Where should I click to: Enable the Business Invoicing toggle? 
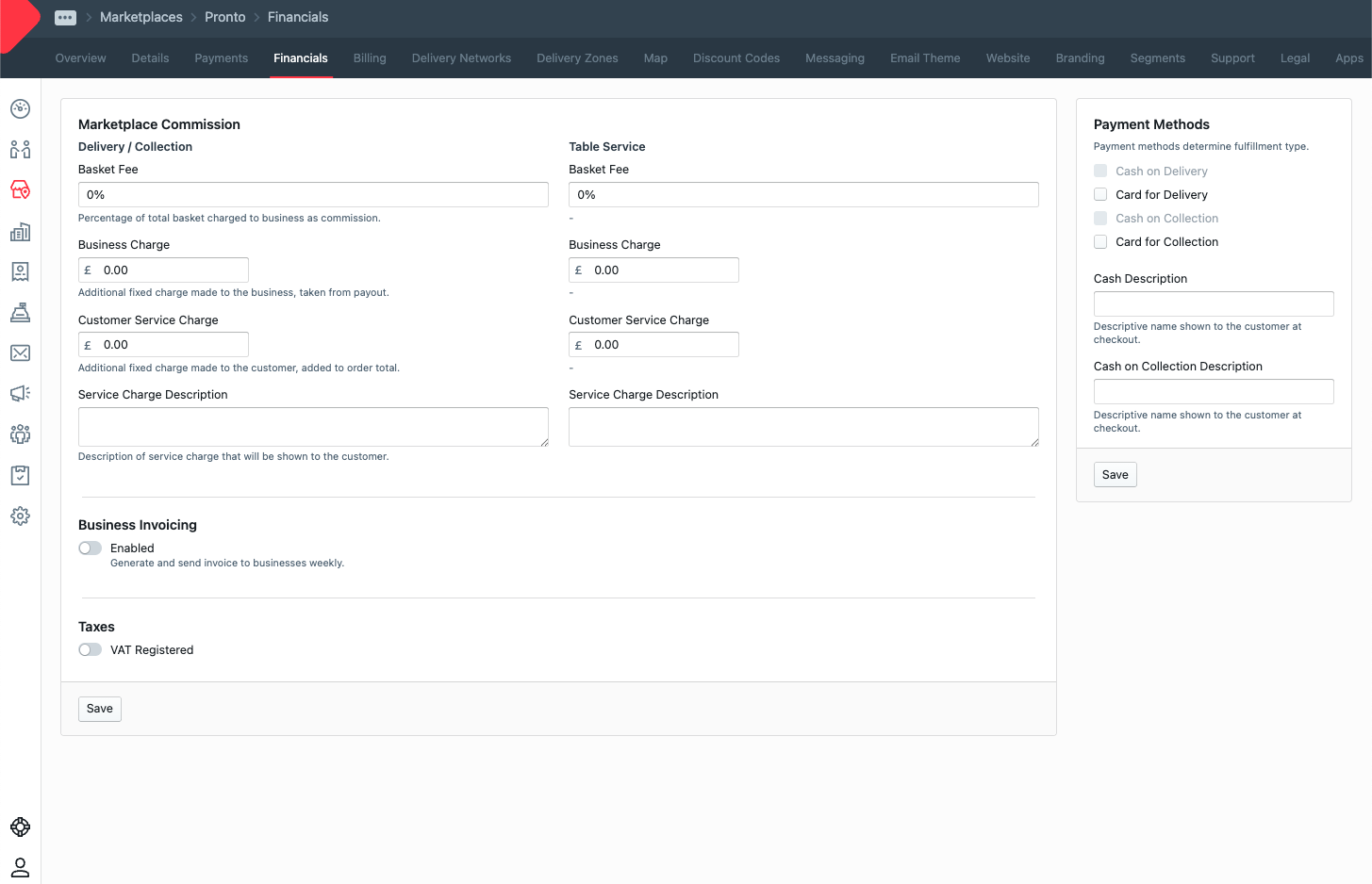tap(91, 548)
